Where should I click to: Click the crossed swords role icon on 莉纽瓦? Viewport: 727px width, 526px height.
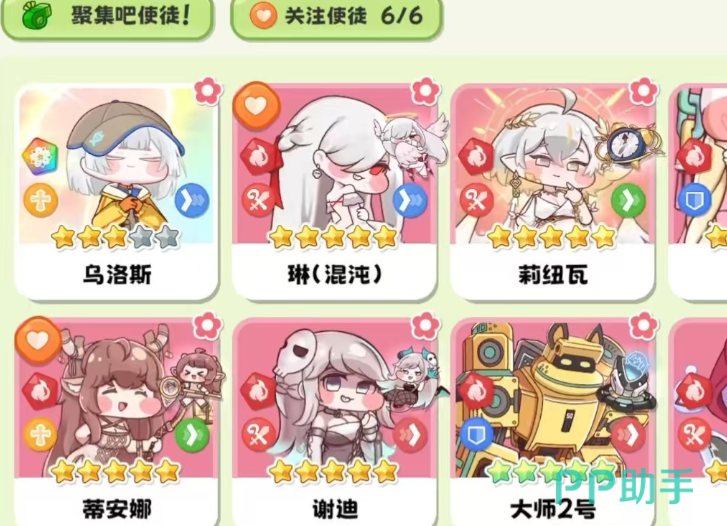tap(476, 200)
